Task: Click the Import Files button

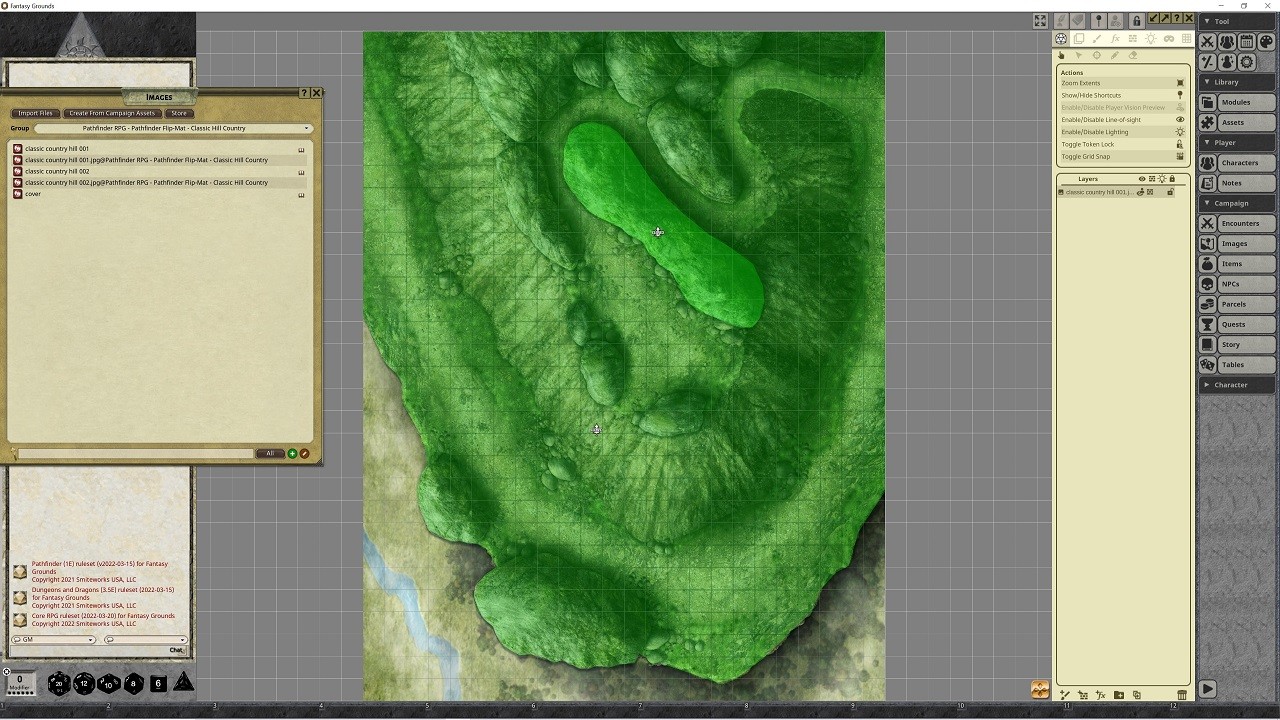Action: coord(35,113)
